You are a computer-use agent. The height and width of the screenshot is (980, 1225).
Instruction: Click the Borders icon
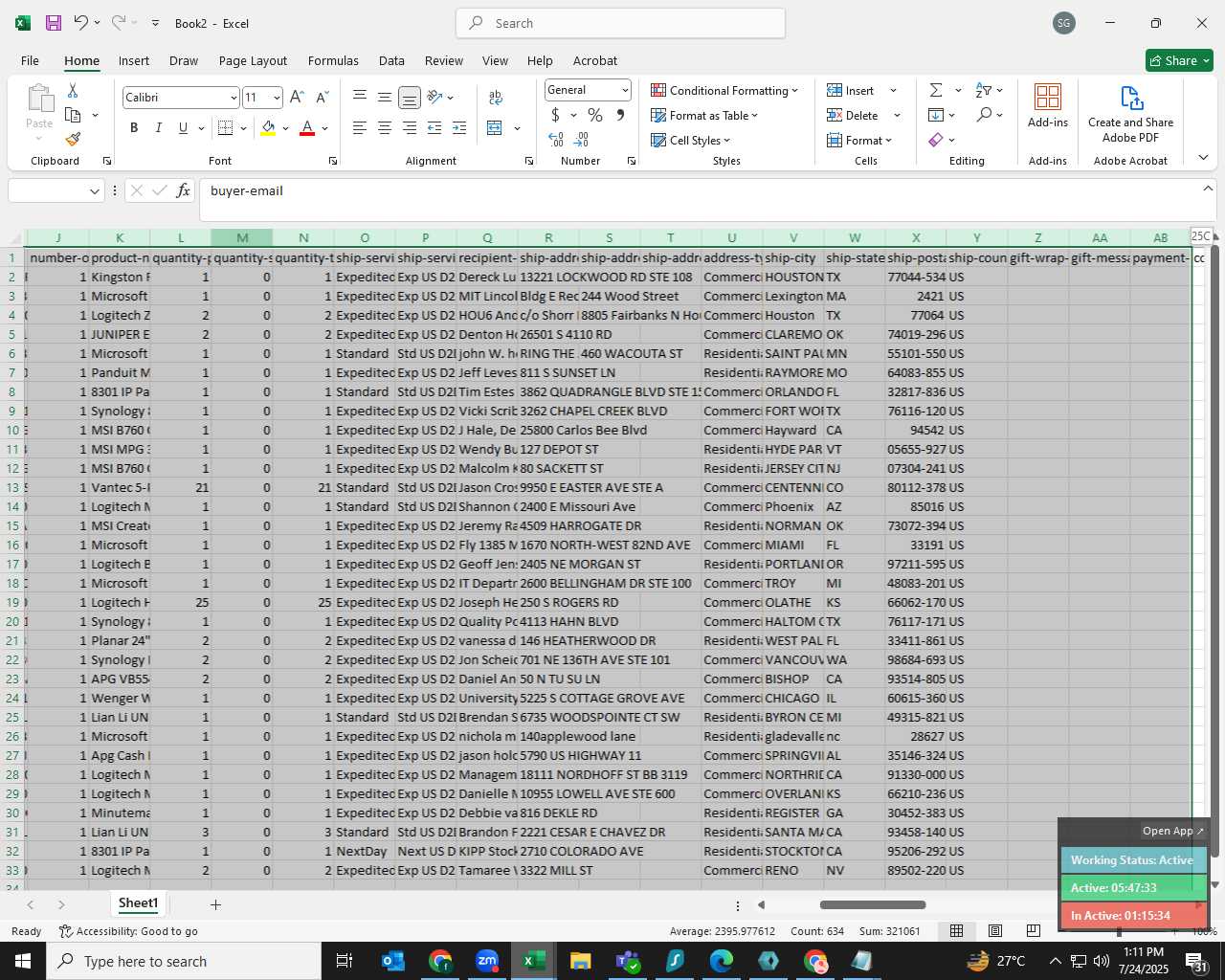(226, 127)
